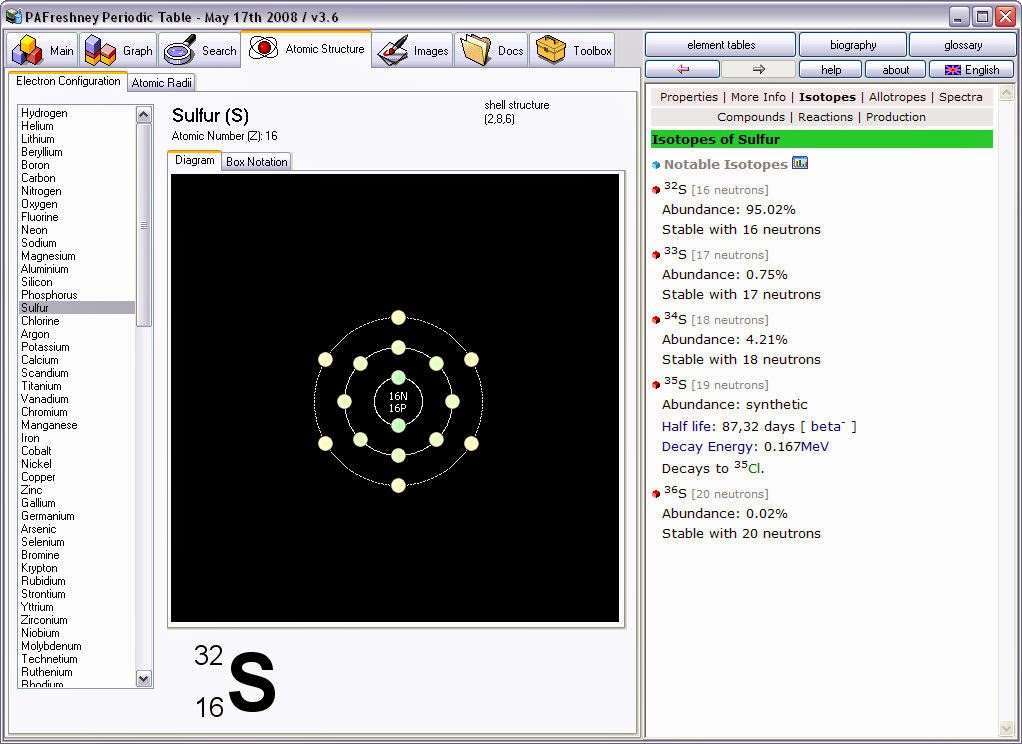Click the element tables button

click(x=720, y=45)
